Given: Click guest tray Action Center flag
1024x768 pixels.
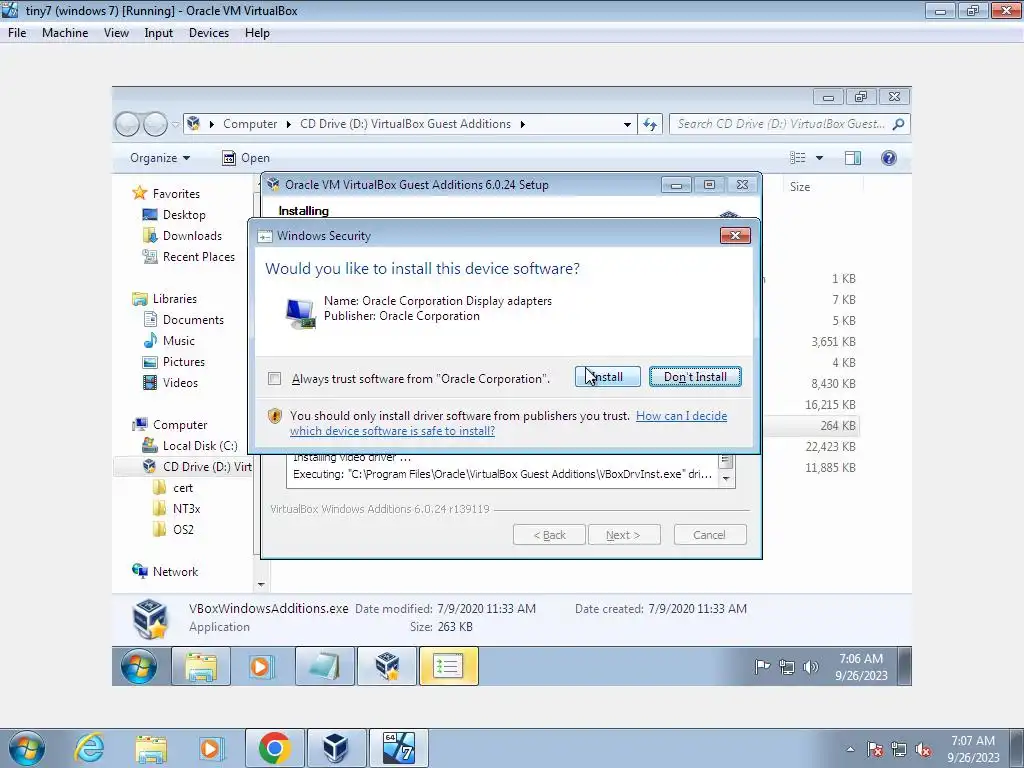Looking at the screenshot, I should pyautogui.click(x=762, y=667).
